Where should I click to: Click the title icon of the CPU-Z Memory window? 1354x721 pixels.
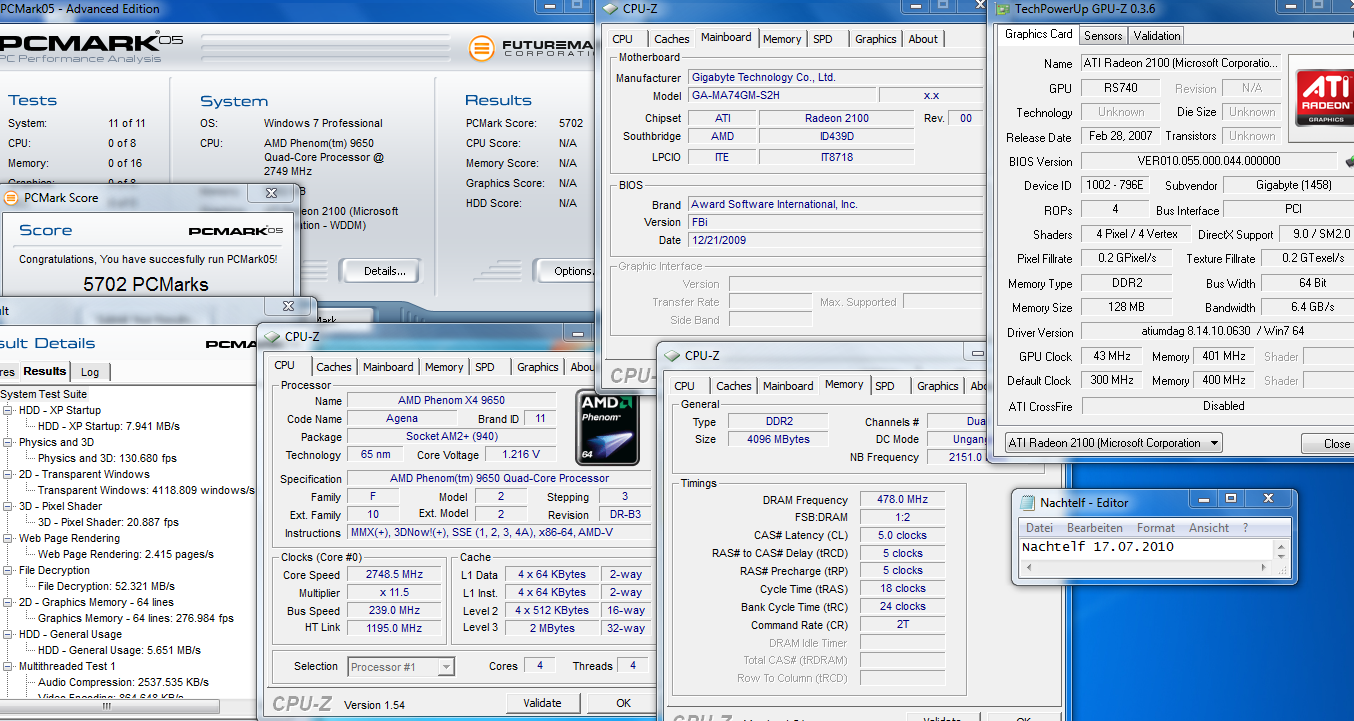coord(672,356)
